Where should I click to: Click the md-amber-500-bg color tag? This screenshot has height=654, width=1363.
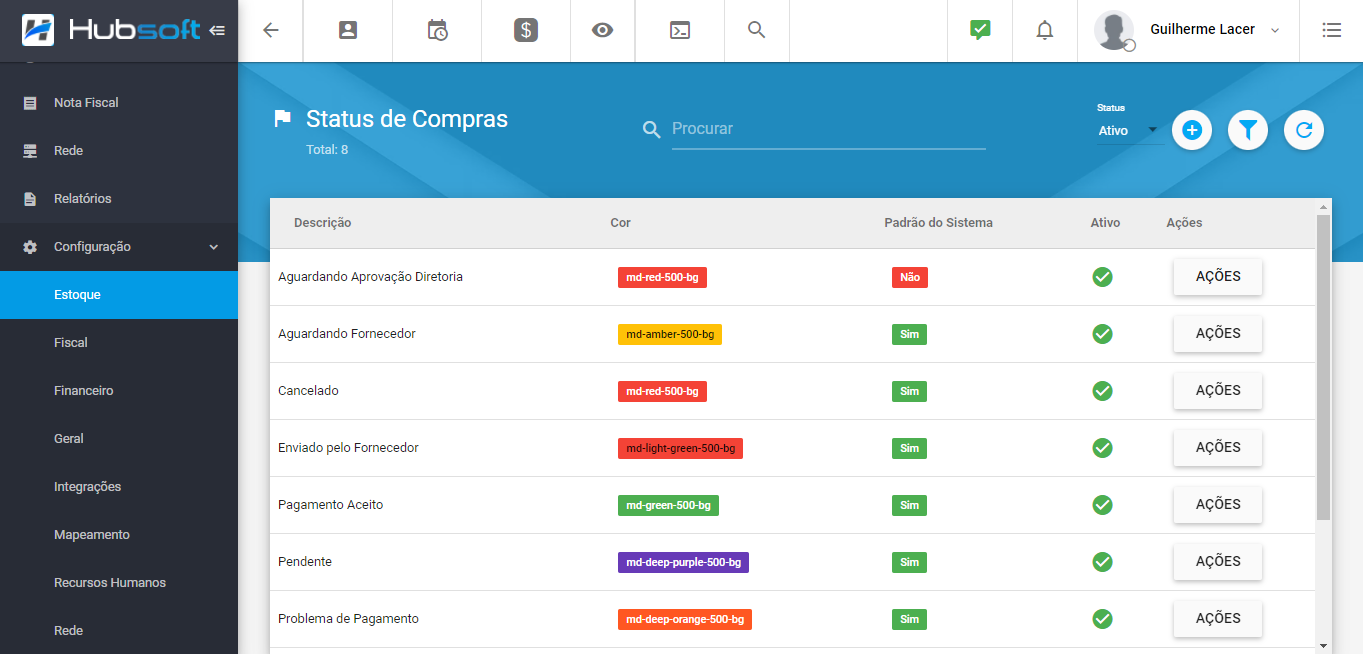[670, 334]
